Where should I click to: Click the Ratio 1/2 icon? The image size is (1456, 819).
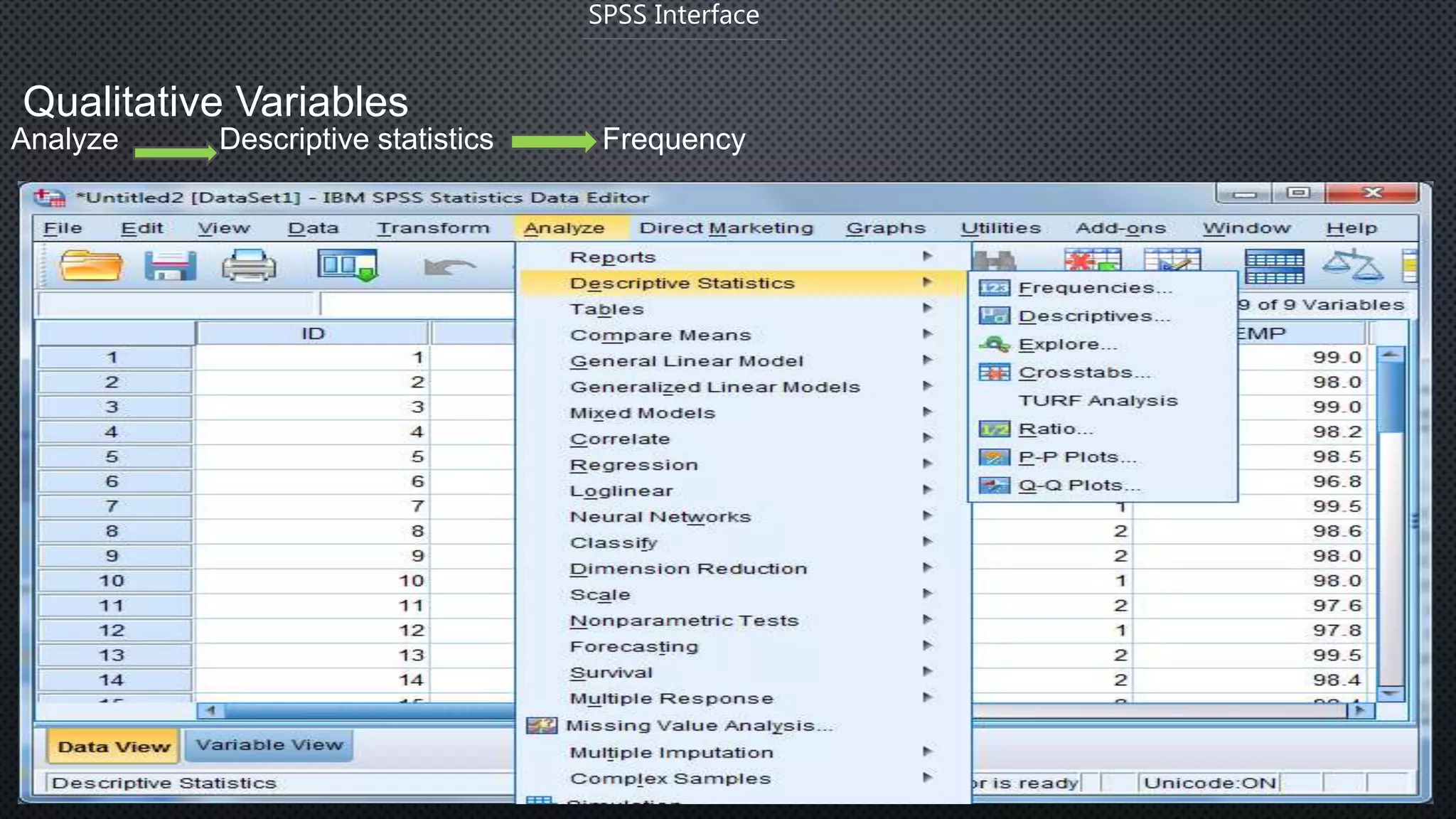(994, 429)
